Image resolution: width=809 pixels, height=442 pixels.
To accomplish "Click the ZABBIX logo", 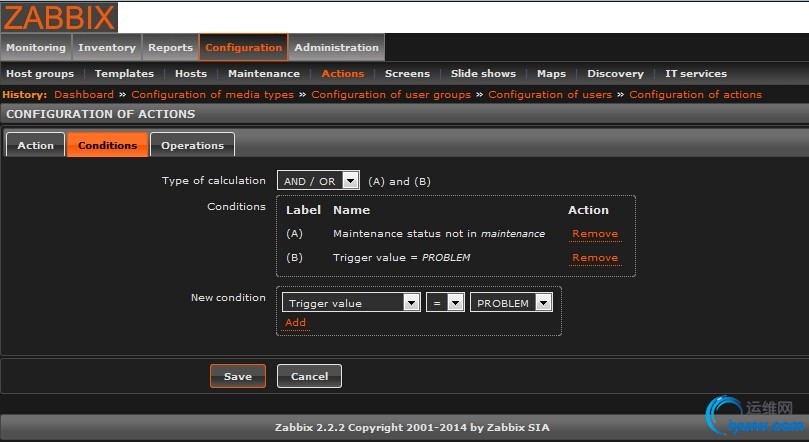I will [59, 17].
